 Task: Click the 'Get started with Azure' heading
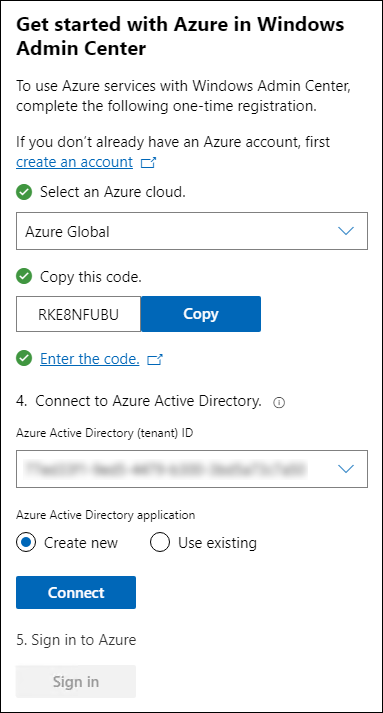click(180, 36)
